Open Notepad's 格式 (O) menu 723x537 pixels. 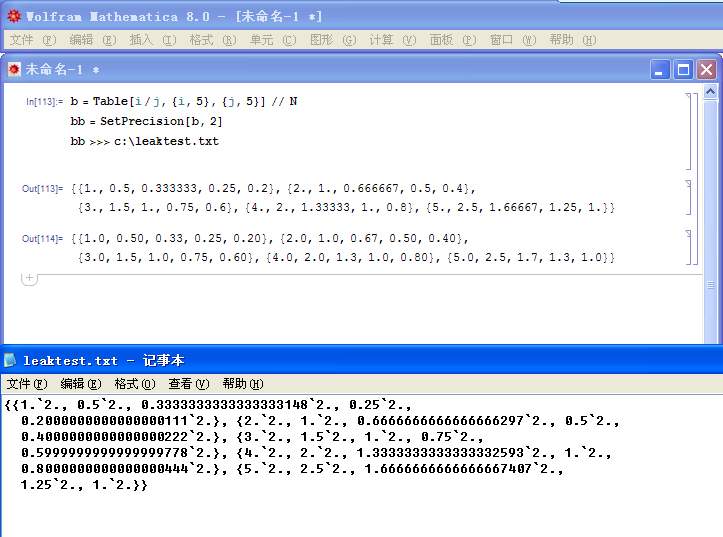(x=135, y=384)
